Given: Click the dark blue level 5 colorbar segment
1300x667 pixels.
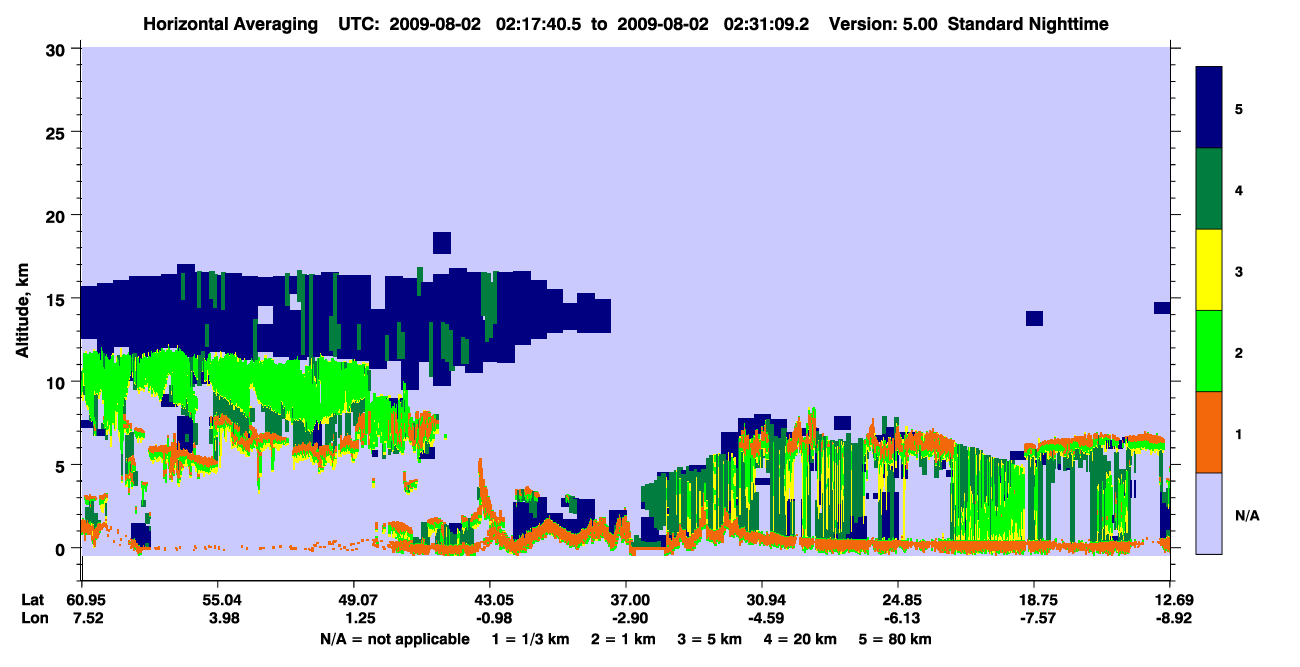Looking at the screenshot, I should tap(1209, 108).
